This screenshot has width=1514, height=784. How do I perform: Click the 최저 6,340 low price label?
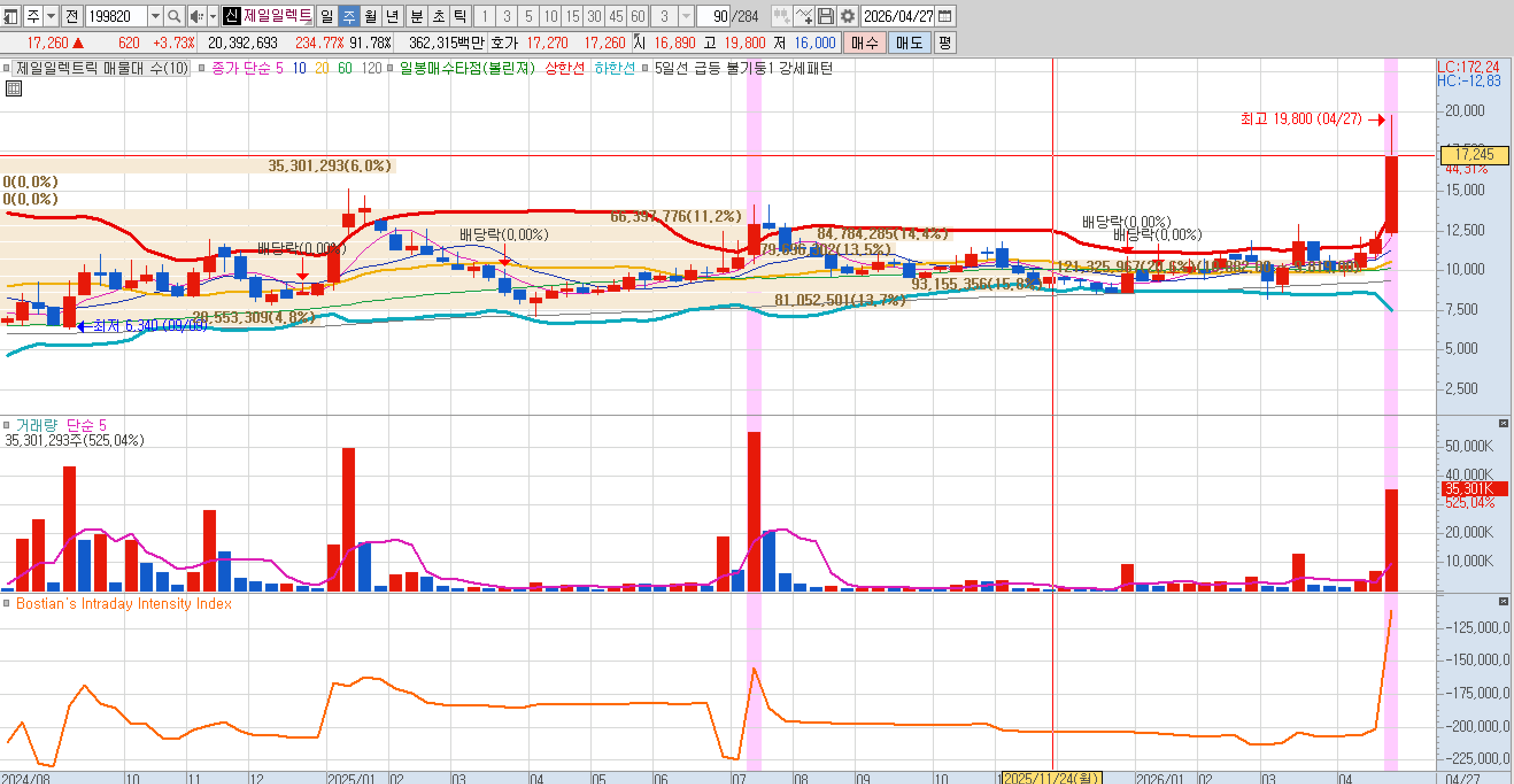pyautogui.click(x=150, y=325)
